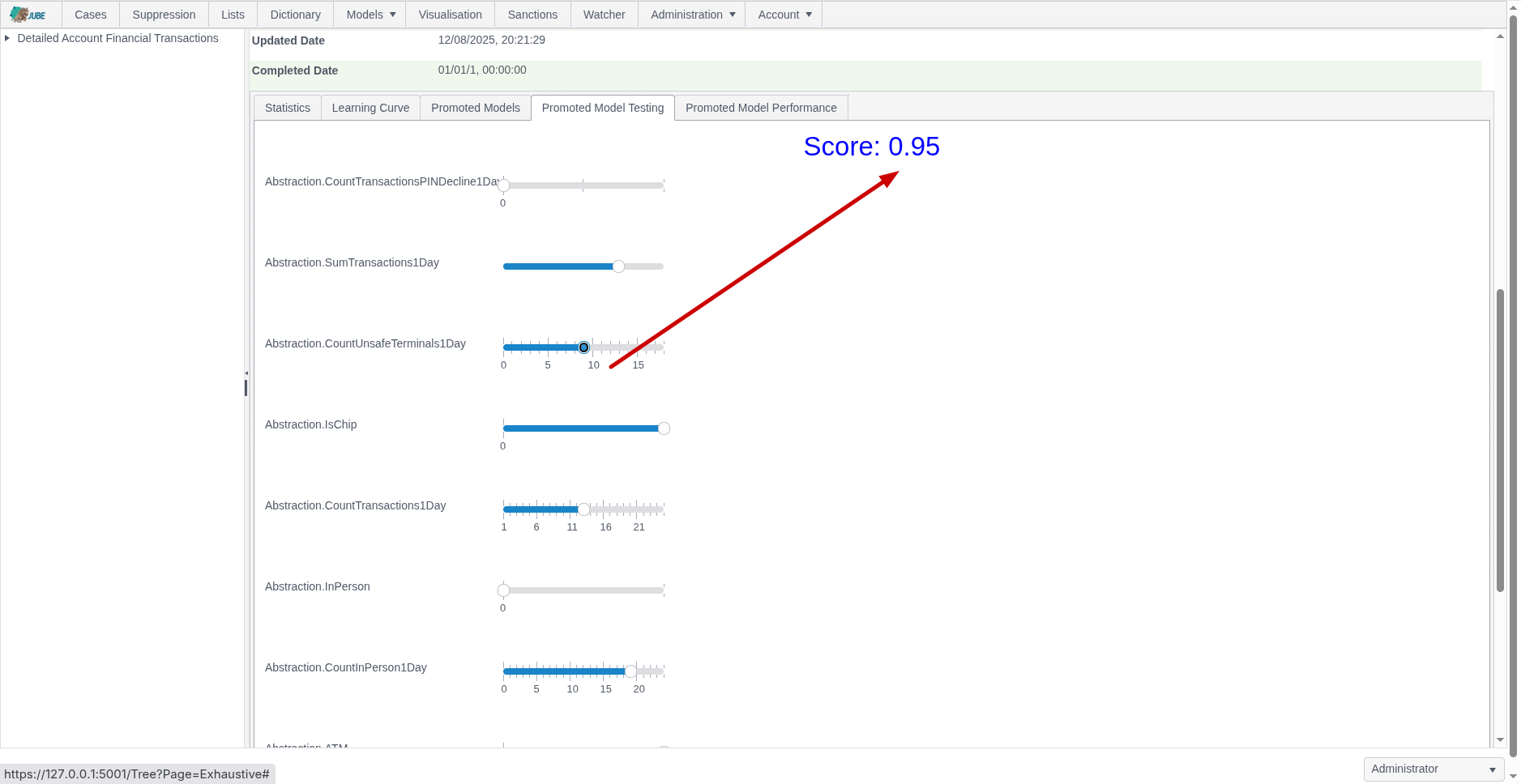Click the CountTransactions1Day slider handle
The width and height of the screenshot is (1521, 784).
583,509
